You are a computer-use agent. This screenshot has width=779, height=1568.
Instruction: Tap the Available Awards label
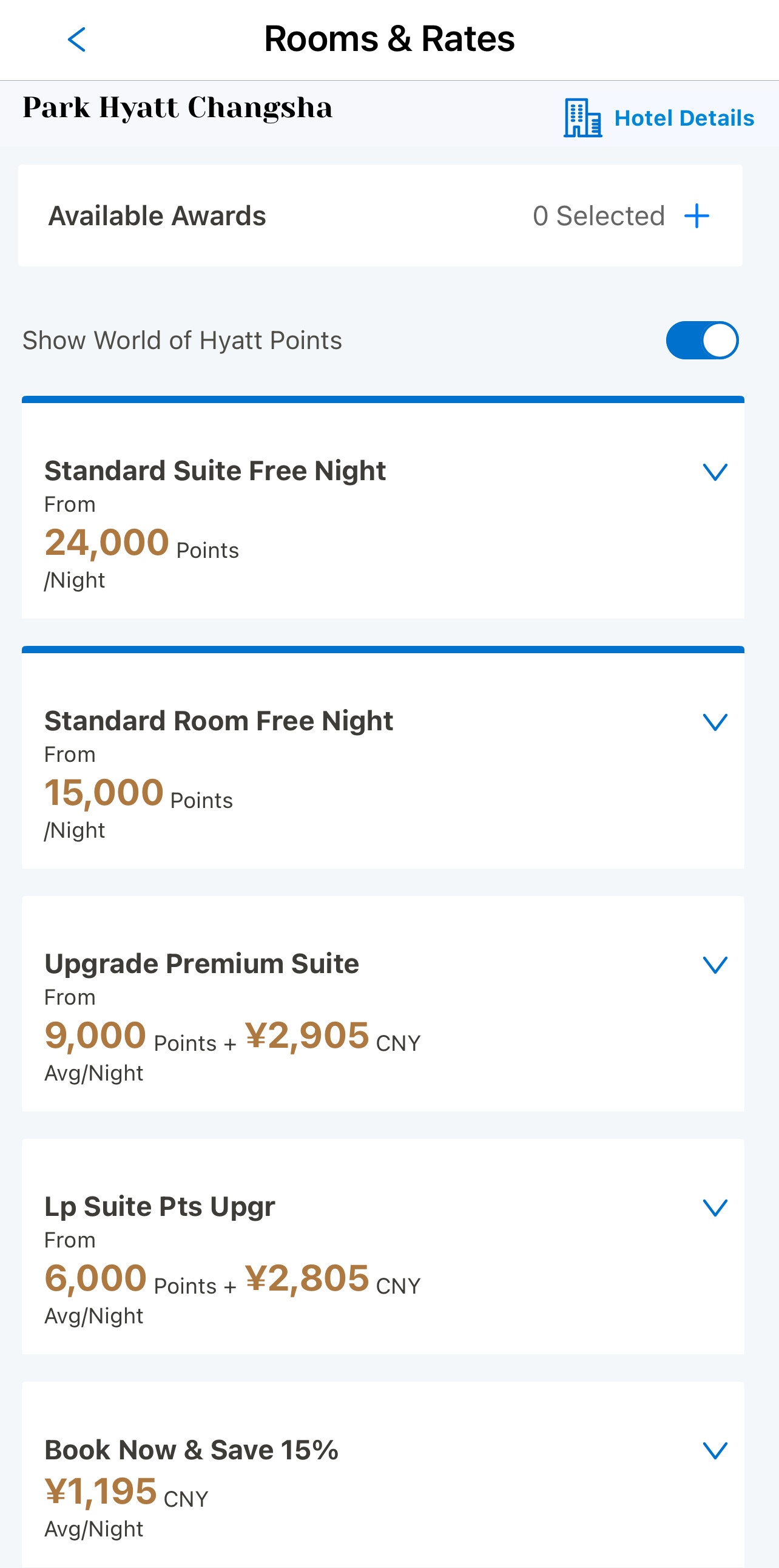pos(157,216)
